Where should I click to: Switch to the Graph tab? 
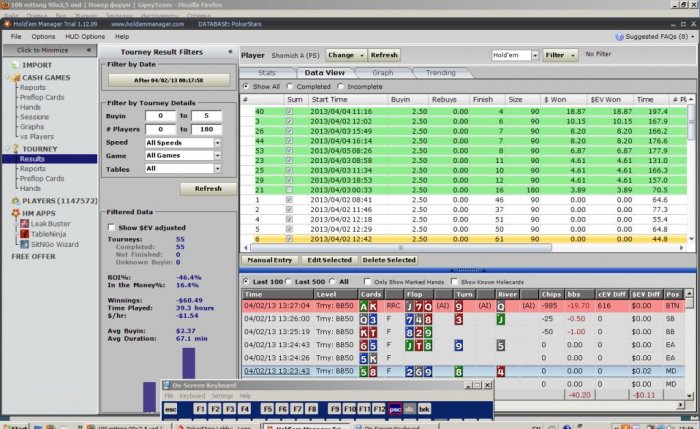383,73
